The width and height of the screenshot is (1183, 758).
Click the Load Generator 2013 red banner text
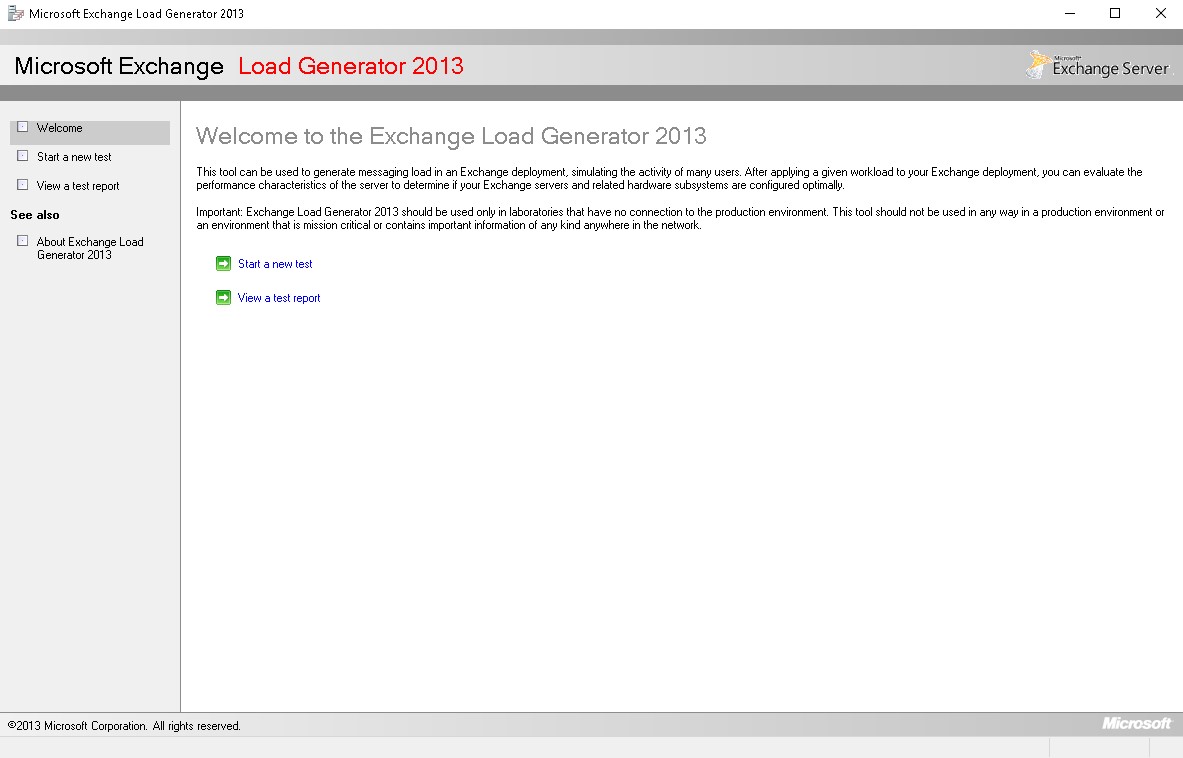tap(351, 66)
